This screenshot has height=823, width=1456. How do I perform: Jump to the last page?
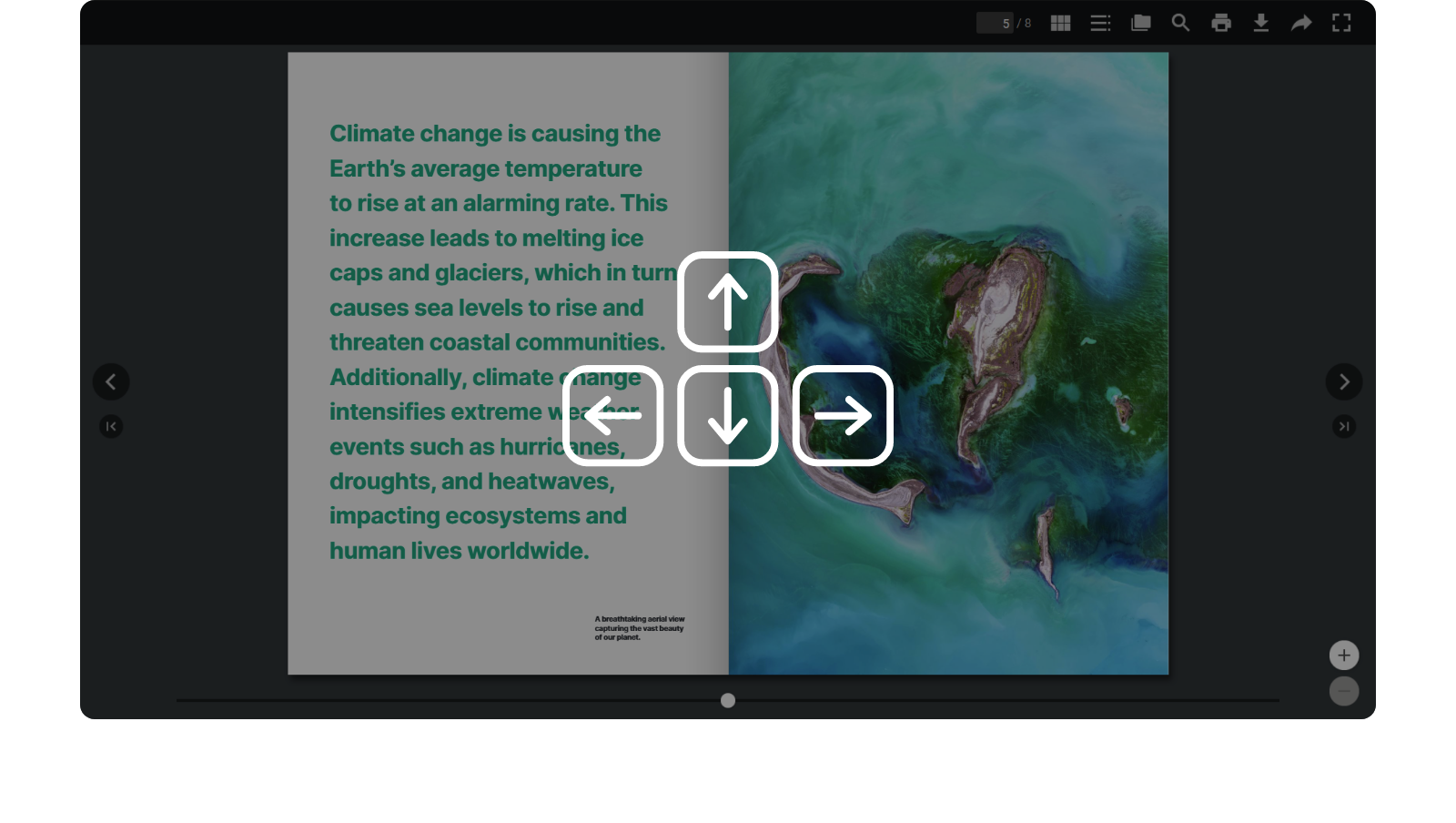click(1344, 426)
